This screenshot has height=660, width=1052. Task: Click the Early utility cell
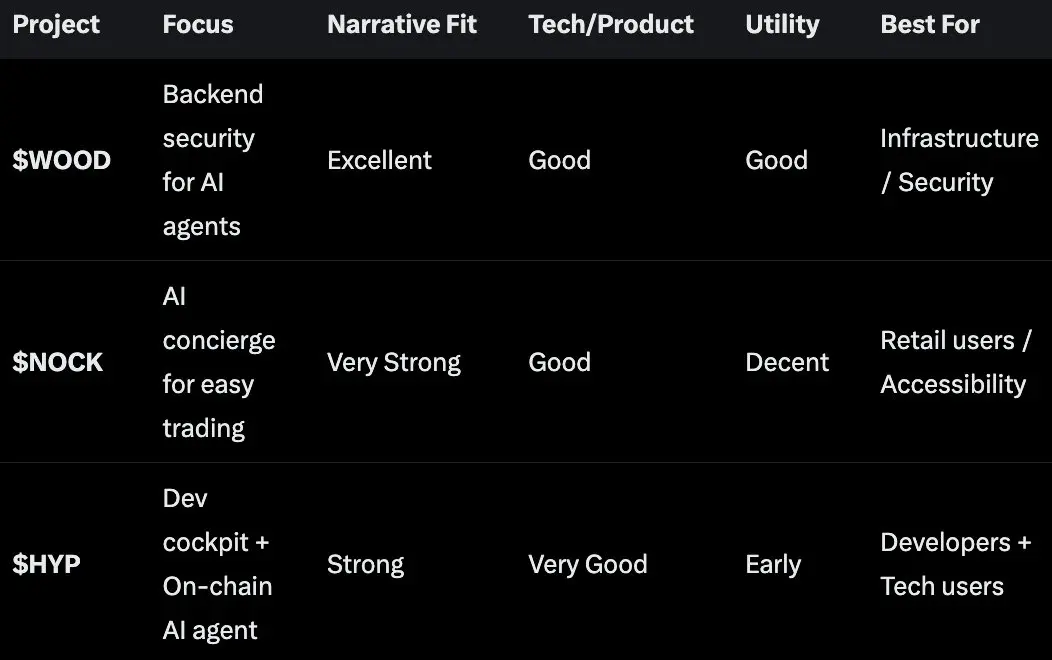773,565
